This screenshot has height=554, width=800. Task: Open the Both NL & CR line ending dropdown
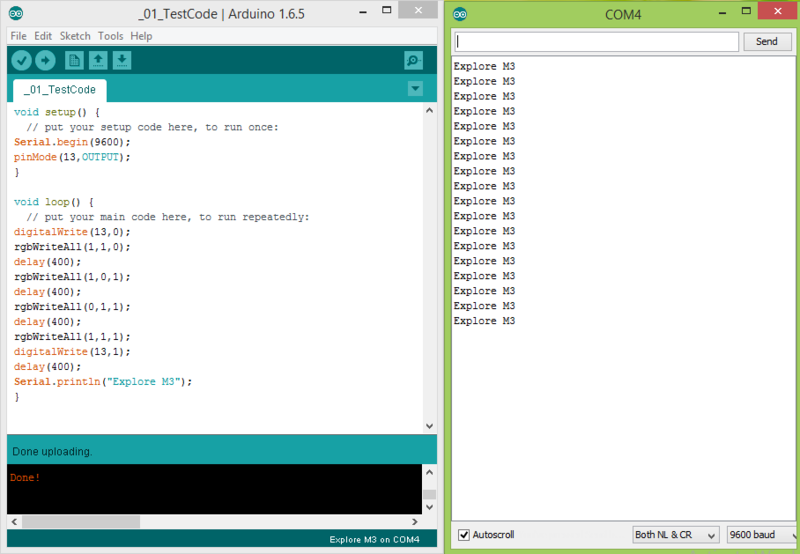pyautogui.click(x=676, y=535)
